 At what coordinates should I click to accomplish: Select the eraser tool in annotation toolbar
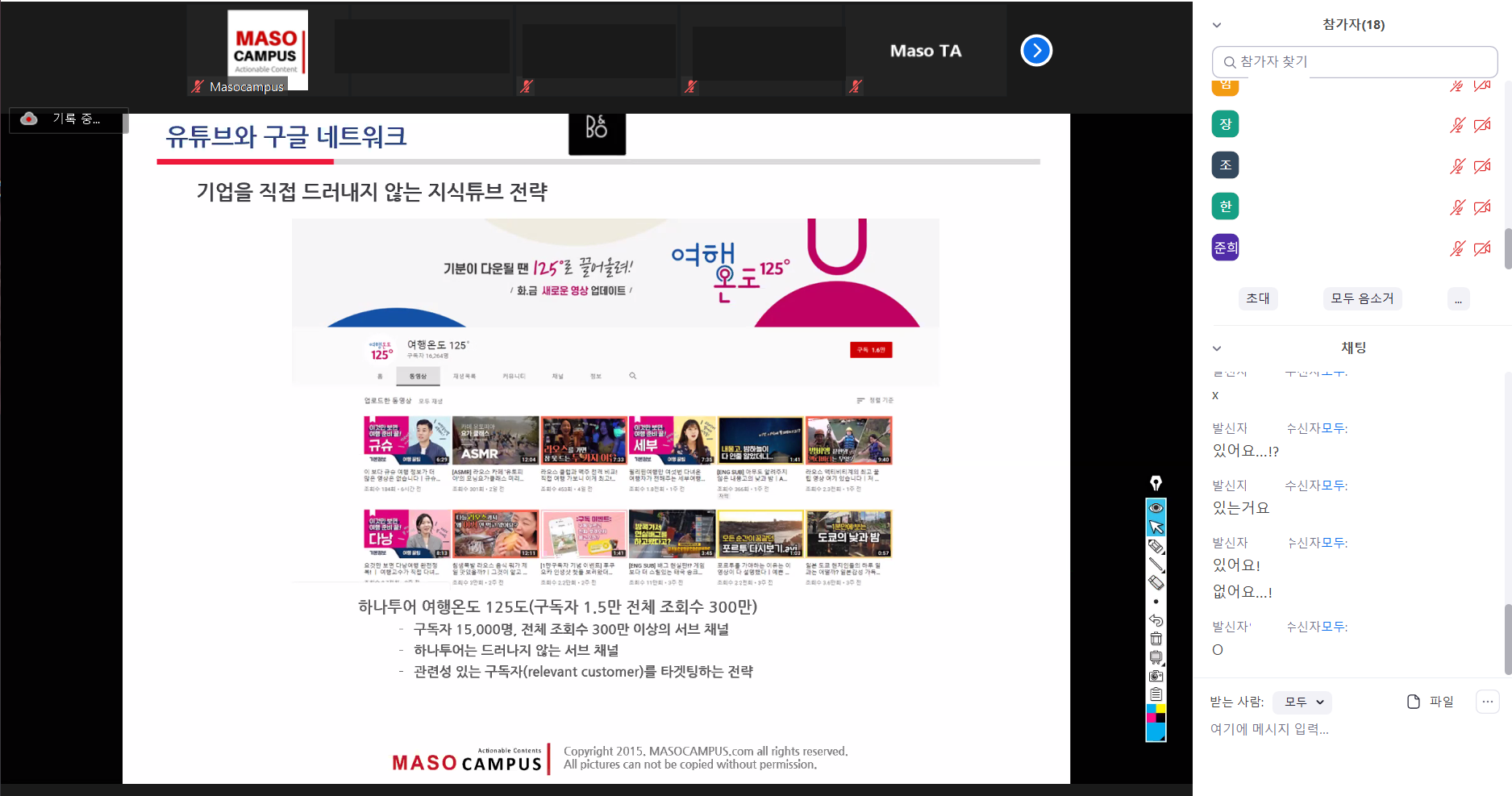pyautogui.click(x=1156, y=582)
